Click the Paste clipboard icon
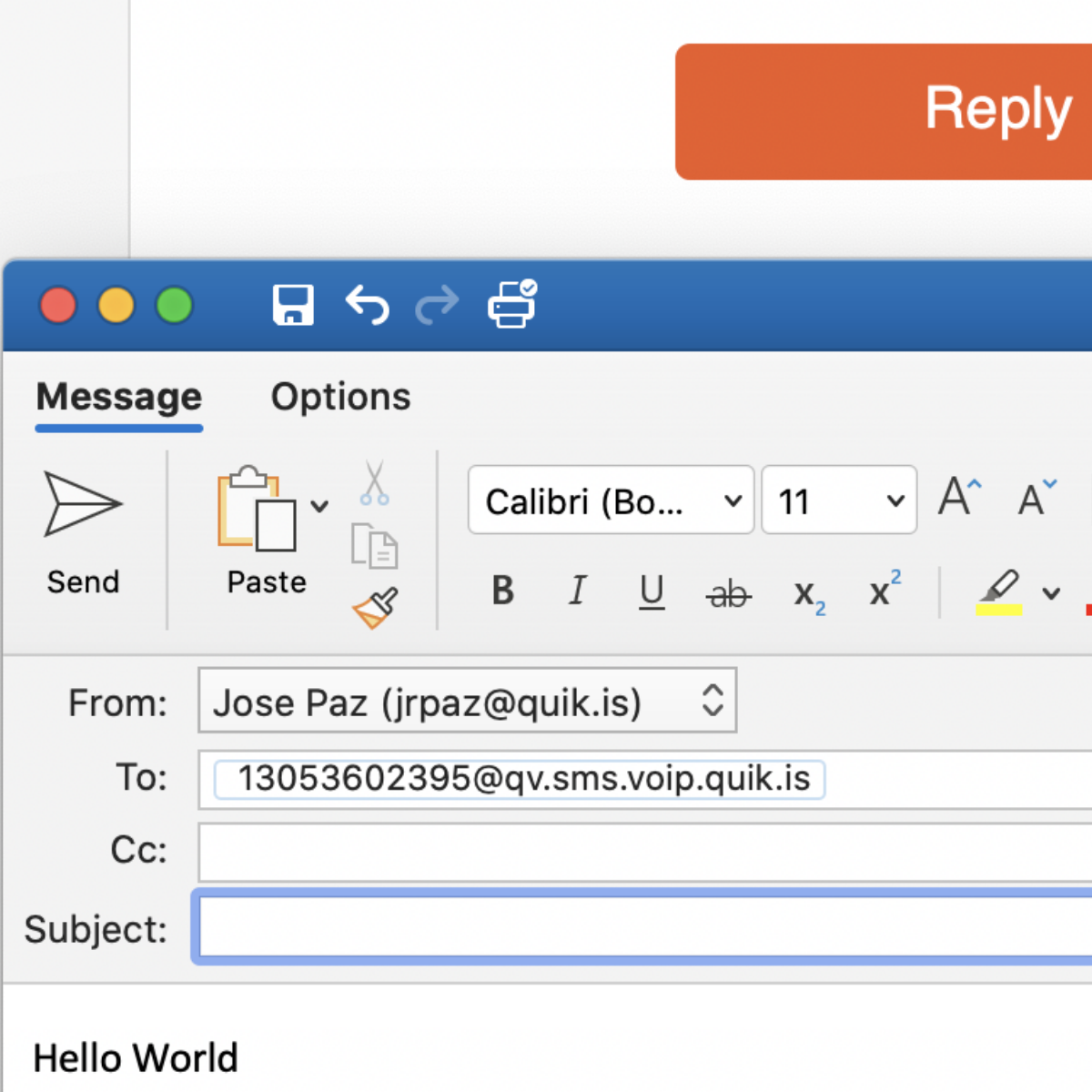Viewport: 1092px width, 1092px height. [x=257, y=509]
